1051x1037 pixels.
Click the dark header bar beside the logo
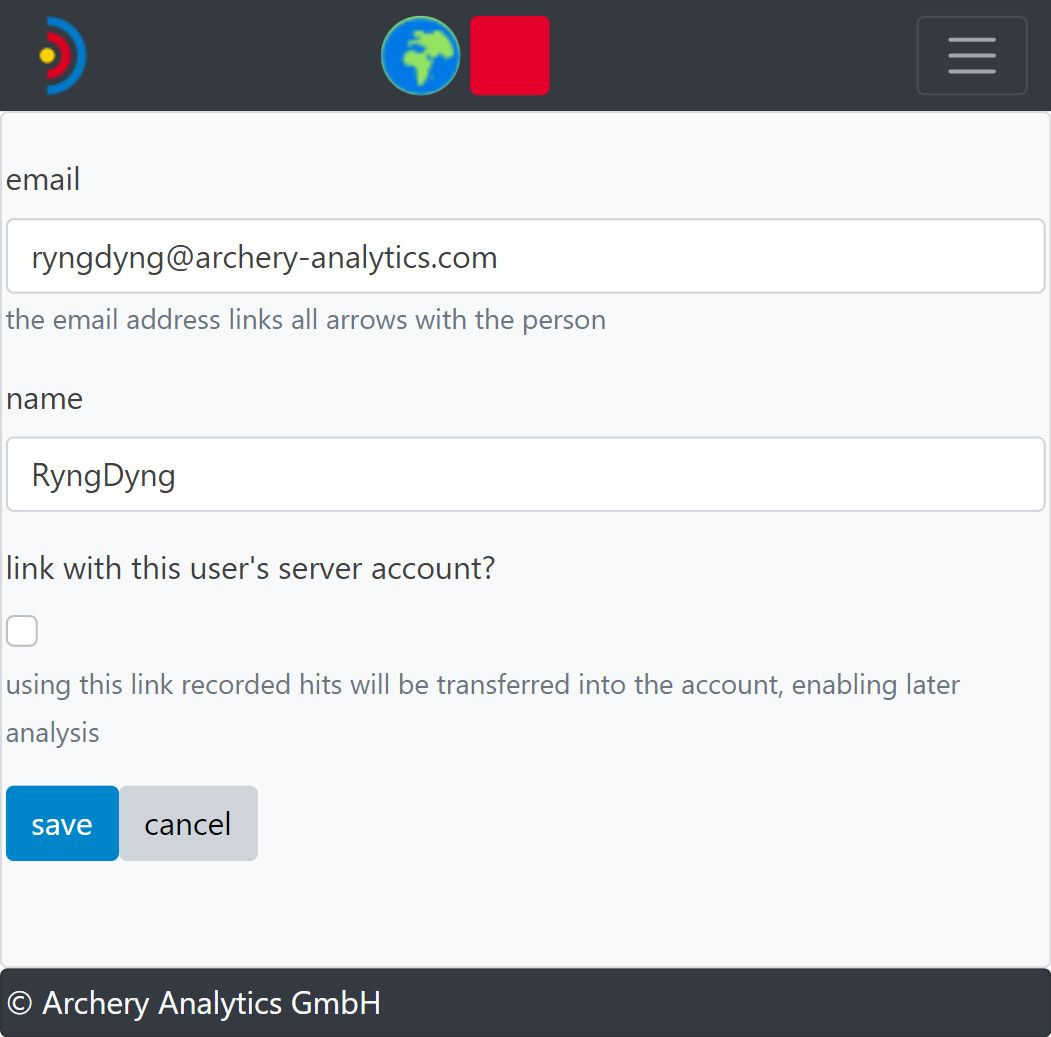[x=230, y=56]
